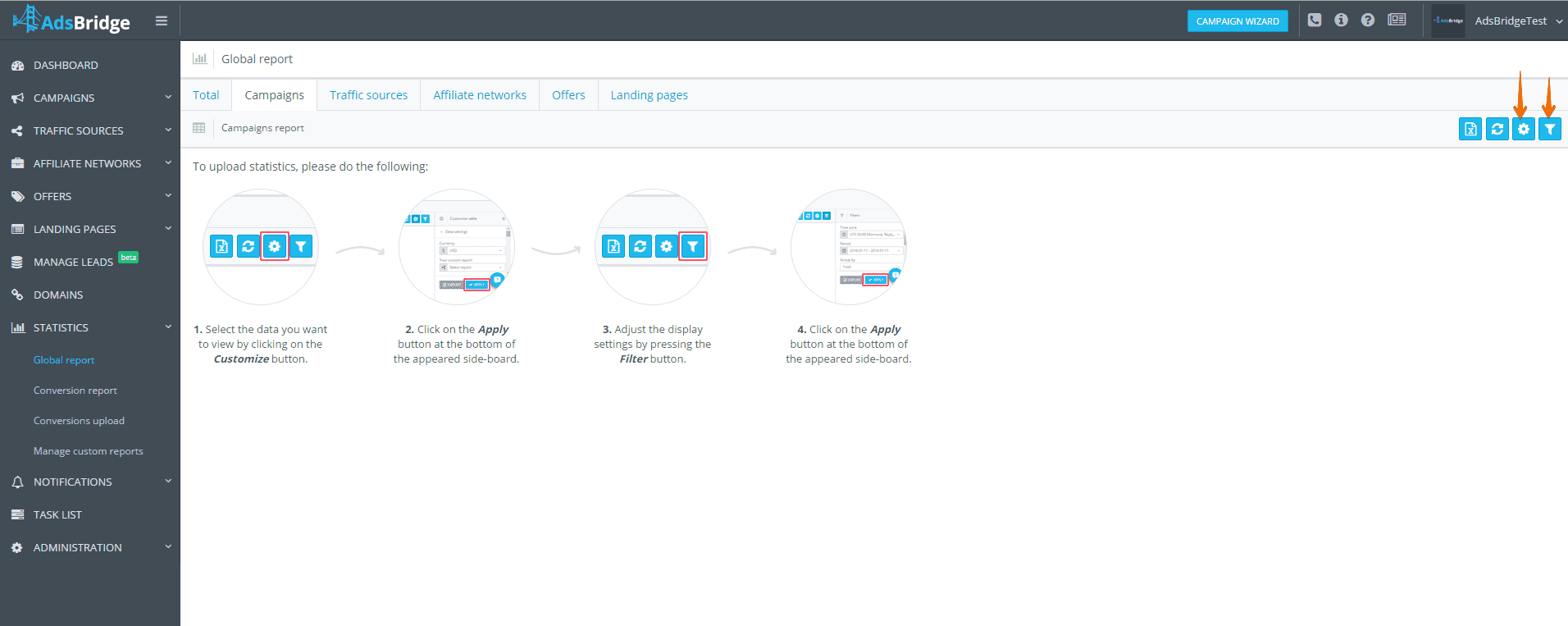Open the Filter funnel button
Image resolution: width=1568 pixels, height=626 pixels.
click(x=1550, y=129)
